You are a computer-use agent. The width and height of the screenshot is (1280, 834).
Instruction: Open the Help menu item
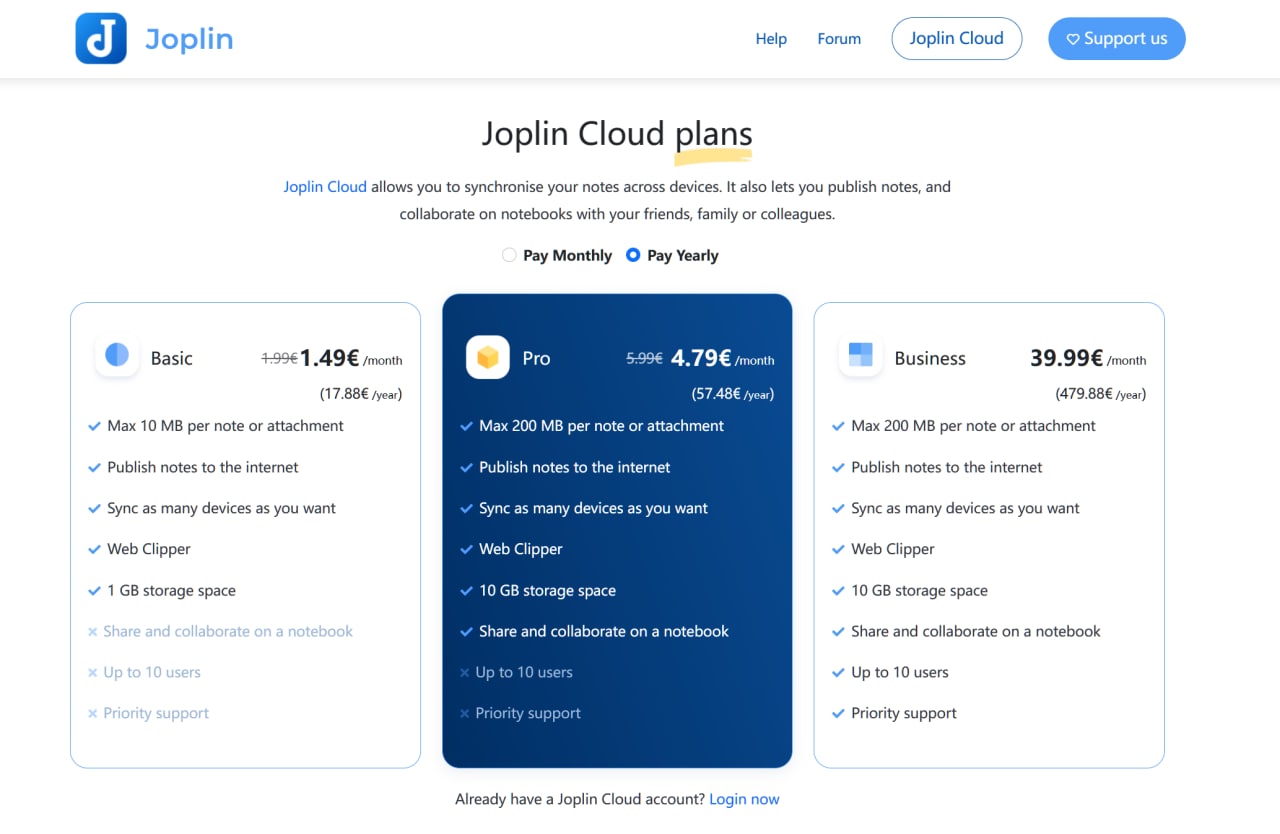click(x=771, y=39)
